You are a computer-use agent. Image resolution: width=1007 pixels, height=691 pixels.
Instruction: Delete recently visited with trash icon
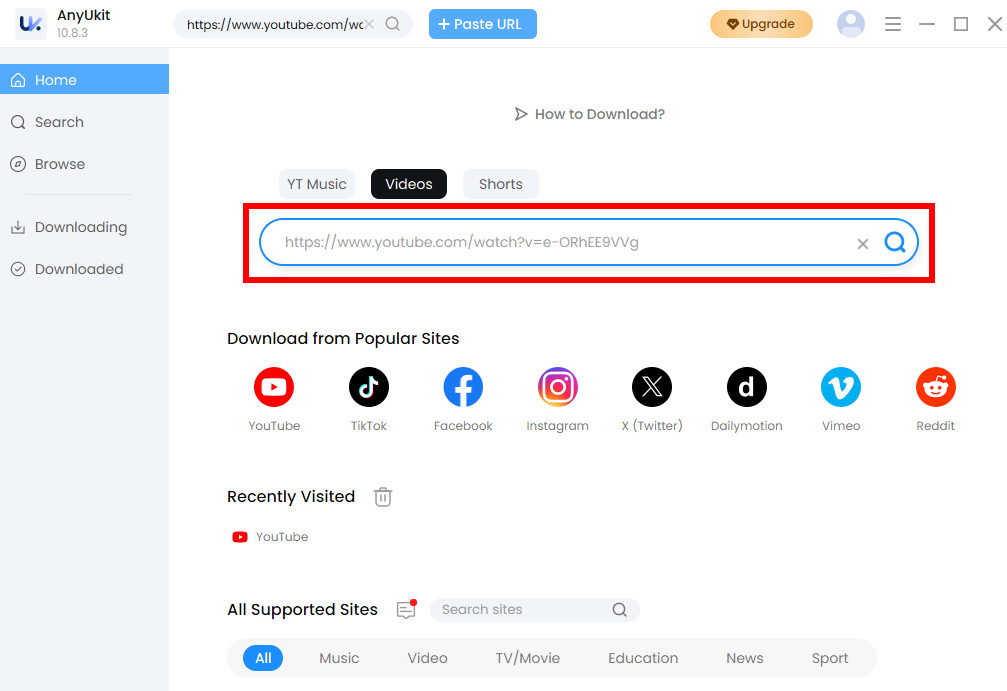(383, 496)
